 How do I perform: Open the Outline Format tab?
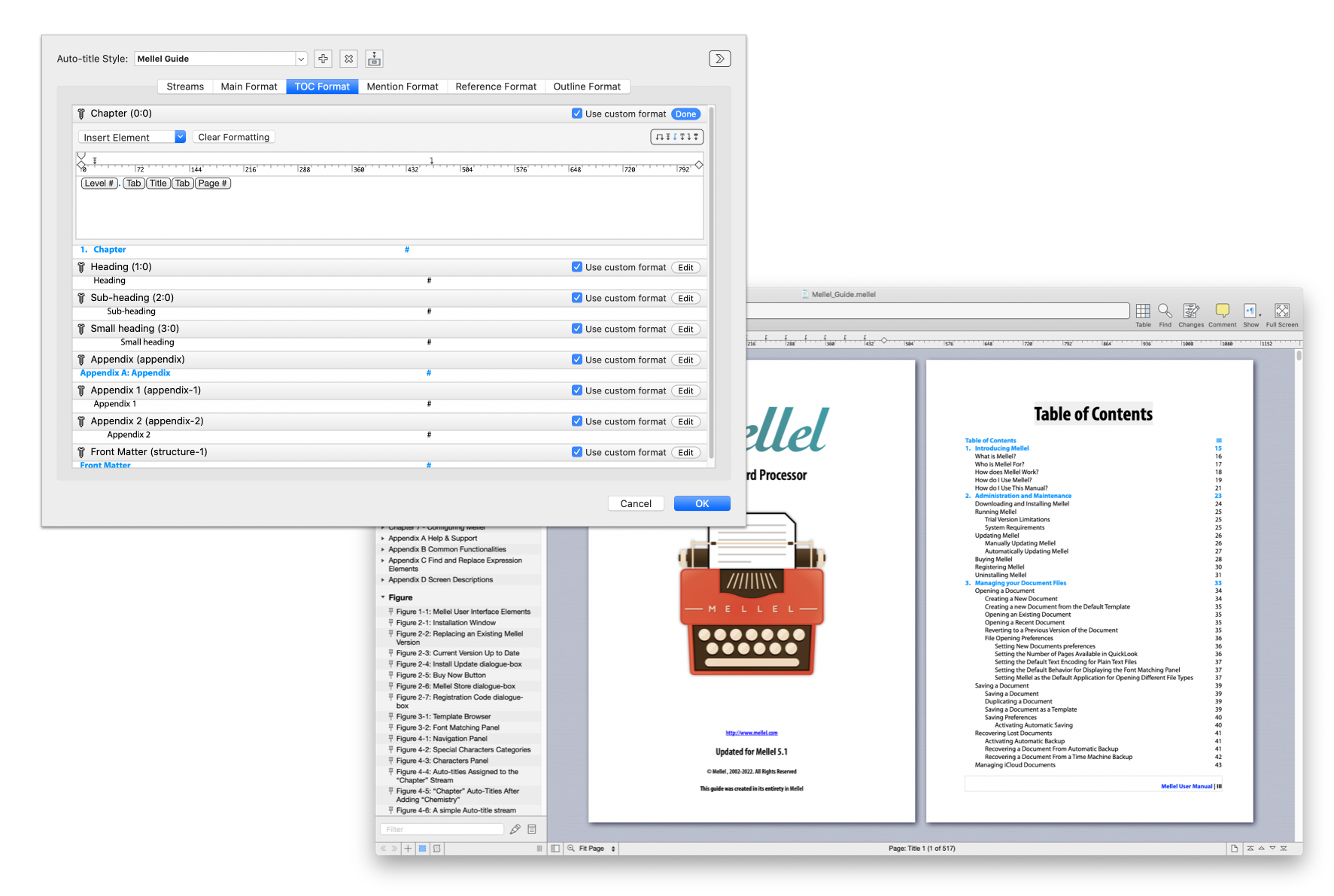tap(587, 87)
